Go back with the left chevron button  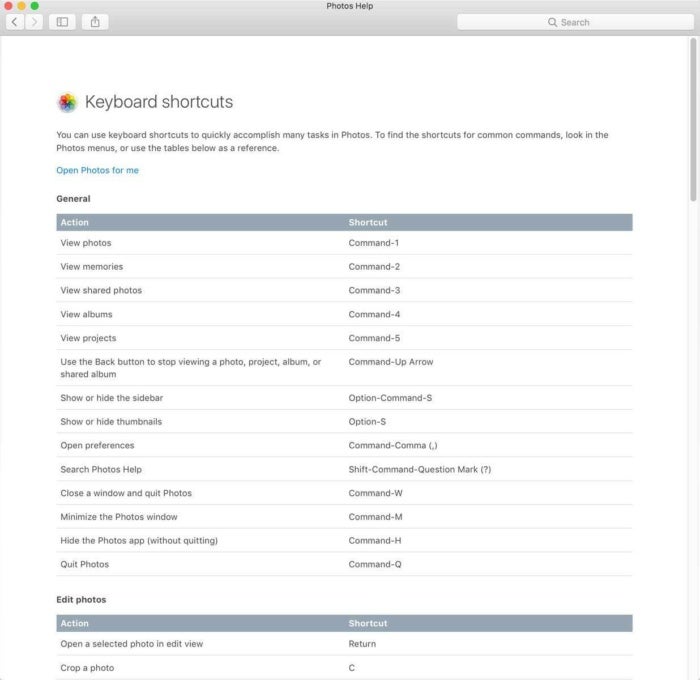(15, 22)
